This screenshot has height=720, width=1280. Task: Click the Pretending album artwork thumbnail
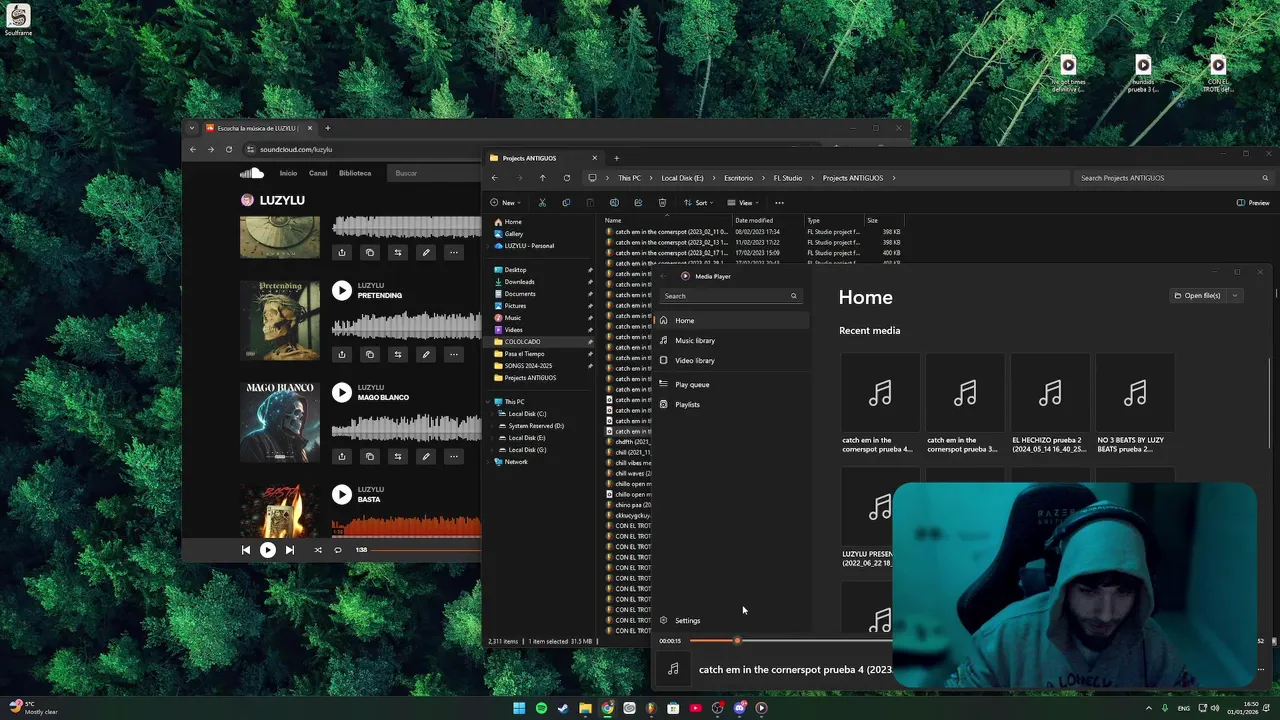(280, 320)
